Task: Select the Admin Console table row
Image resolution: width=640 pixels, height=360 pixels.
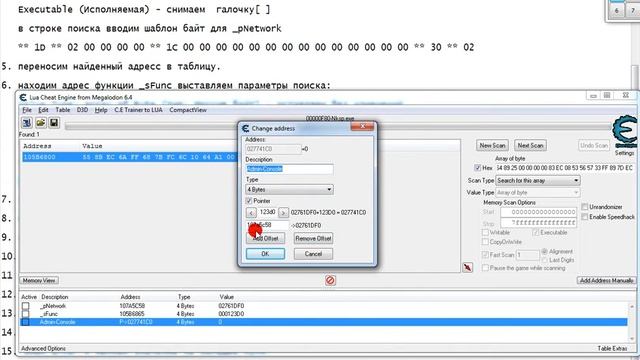Action: click(x=324, y=322)
